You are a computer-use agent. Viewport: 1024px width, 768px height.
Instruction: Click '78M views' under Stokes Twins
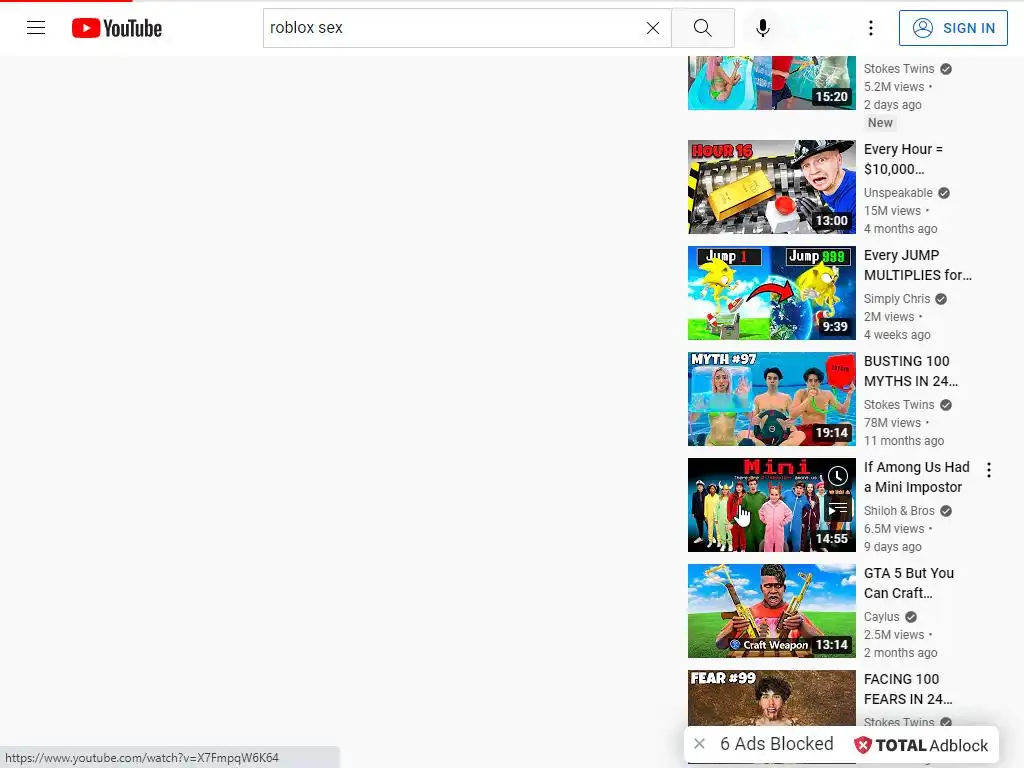pos(892,423)
